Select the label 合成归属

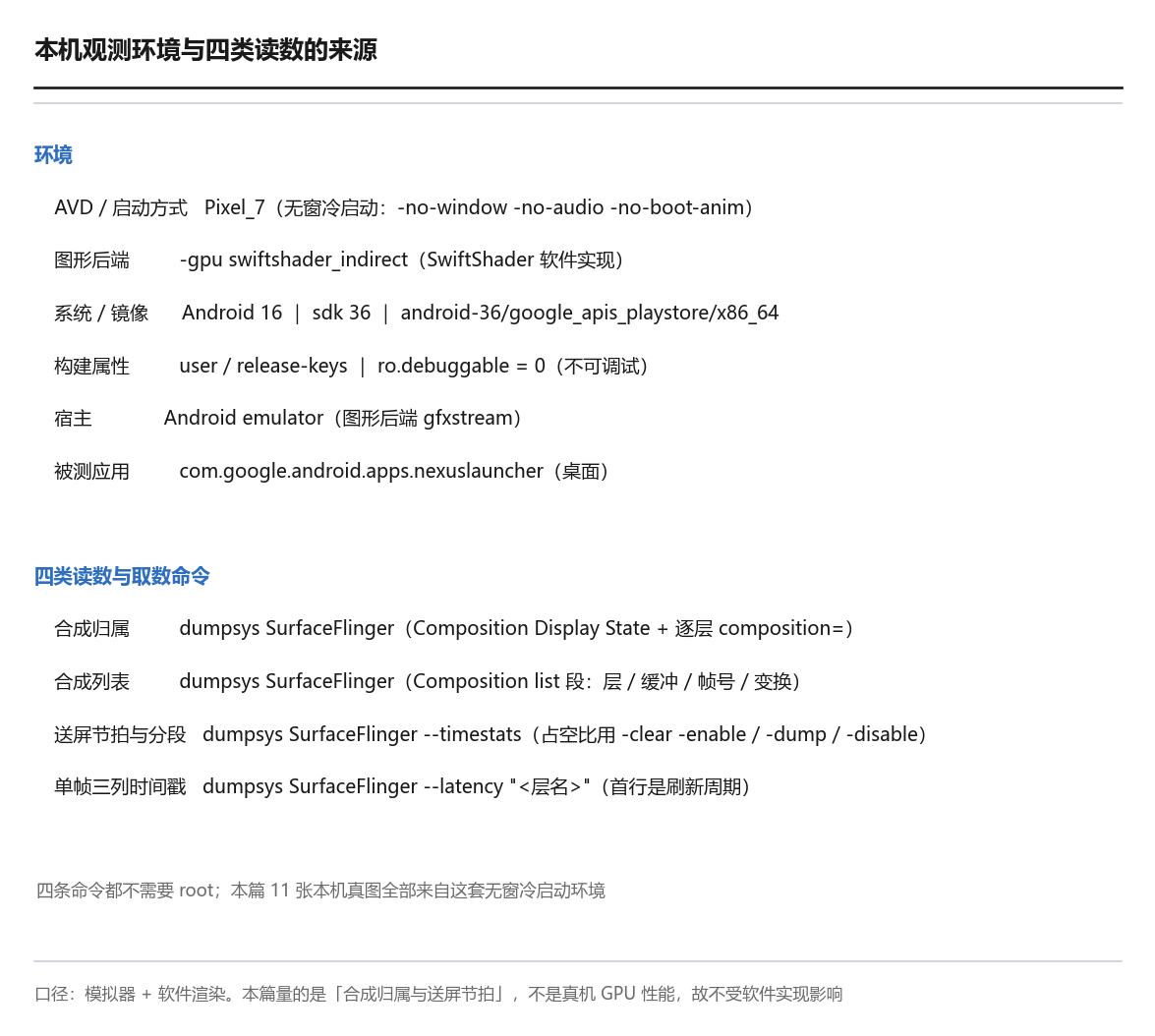[x=91, y=629]
